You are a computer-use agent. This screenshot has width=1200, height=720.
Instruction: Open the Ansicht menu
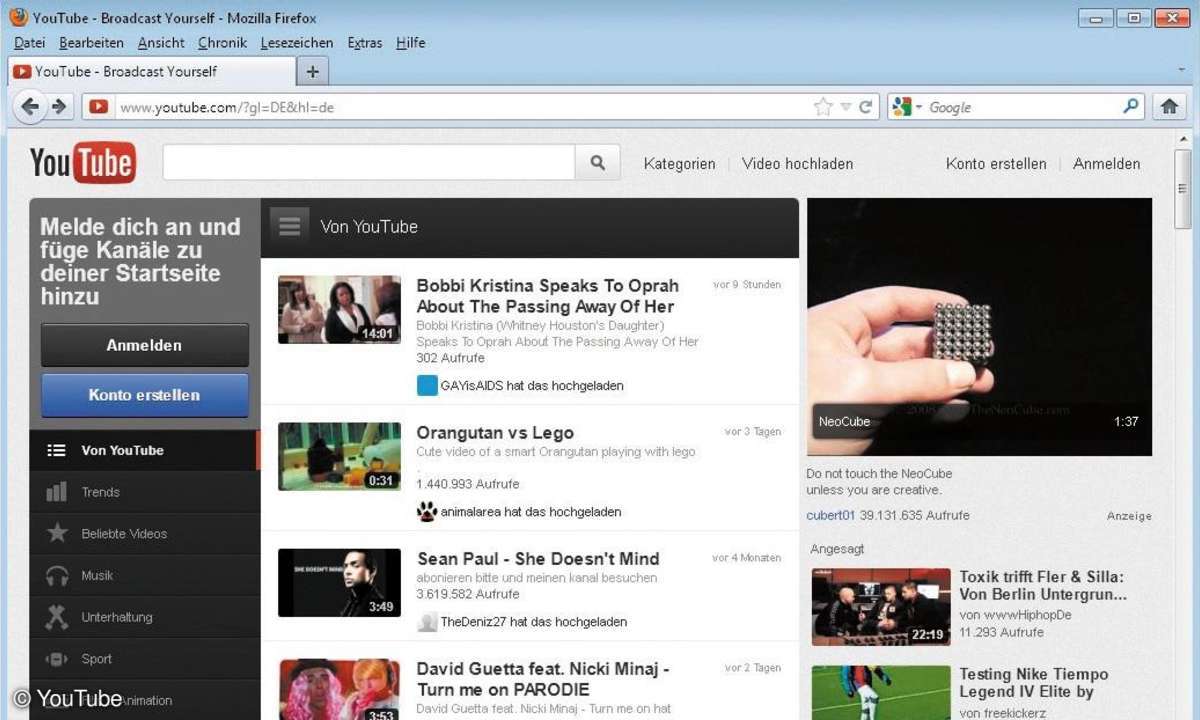(161, 43)
